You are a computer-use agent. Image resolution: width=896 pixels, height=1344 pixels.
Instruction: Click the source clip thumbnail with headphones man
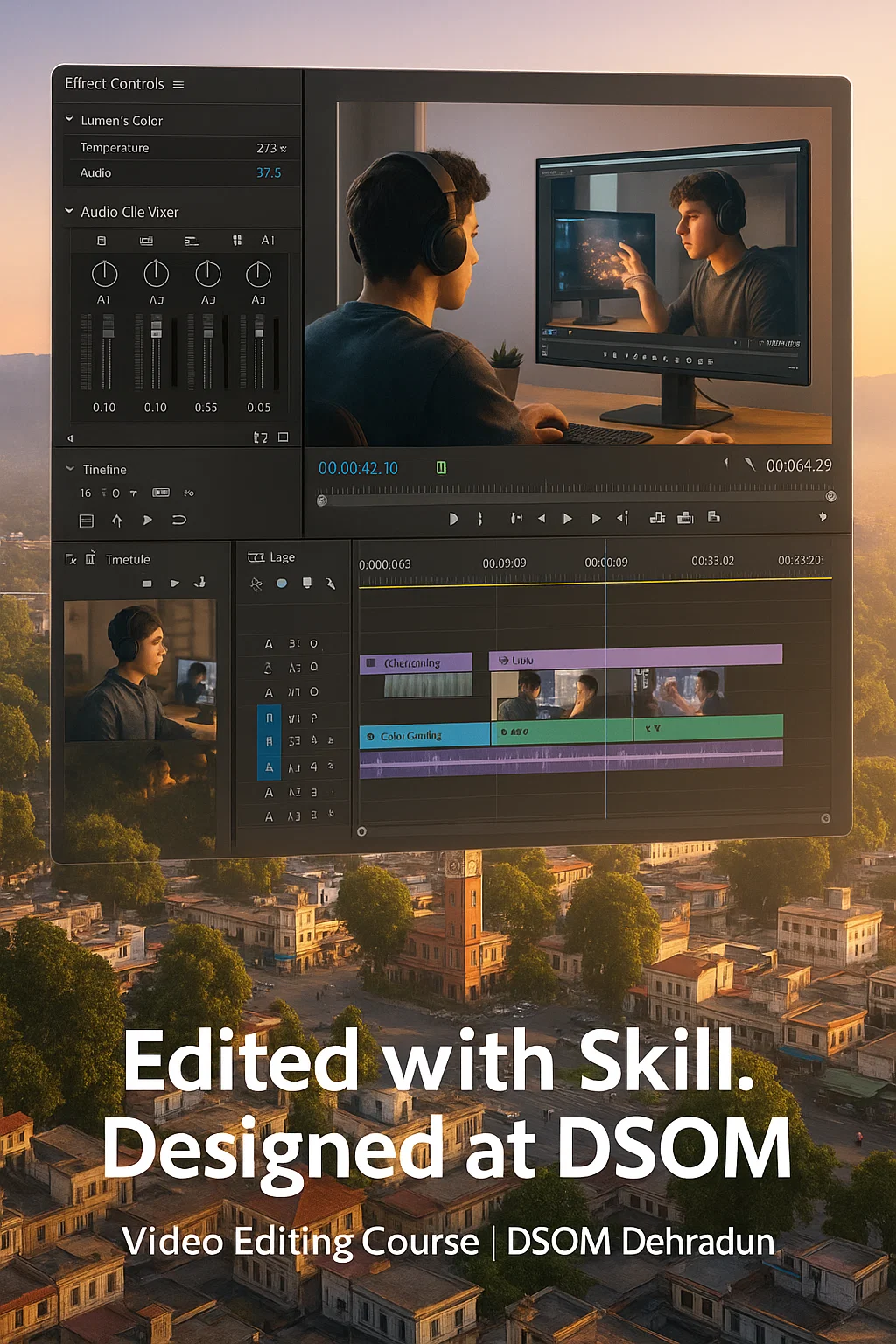(x=140, y=670)
